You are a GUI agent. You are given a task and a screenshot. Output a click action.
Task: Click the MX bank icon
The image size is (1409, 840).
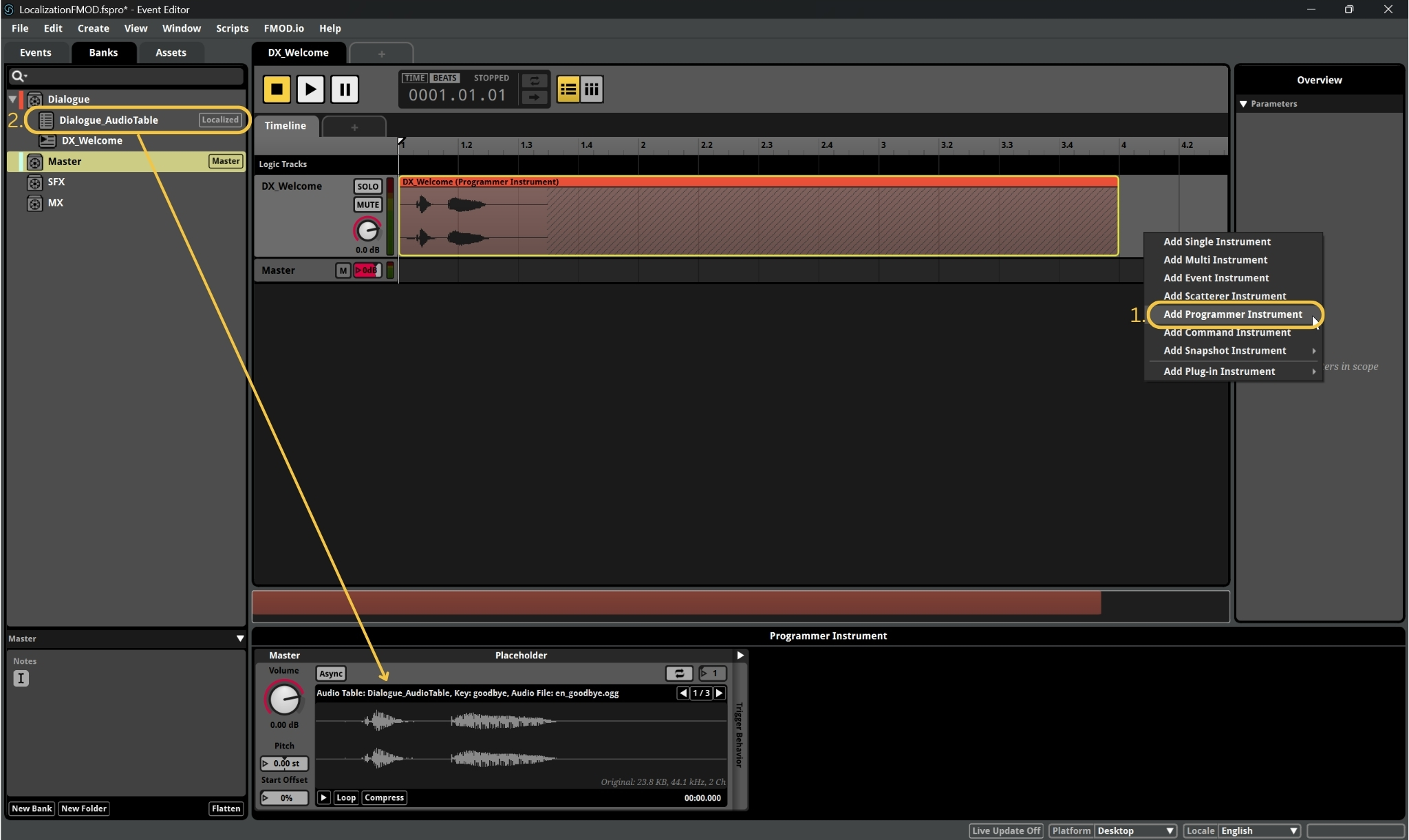click(x=35, y=203)
